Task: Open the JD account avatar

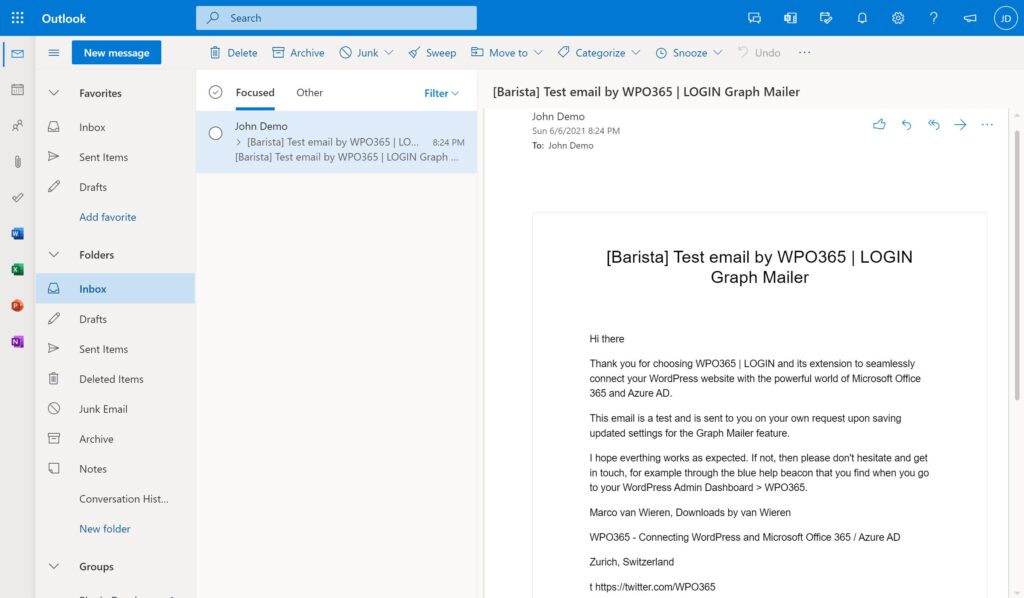Action: tap(1006, 18)
